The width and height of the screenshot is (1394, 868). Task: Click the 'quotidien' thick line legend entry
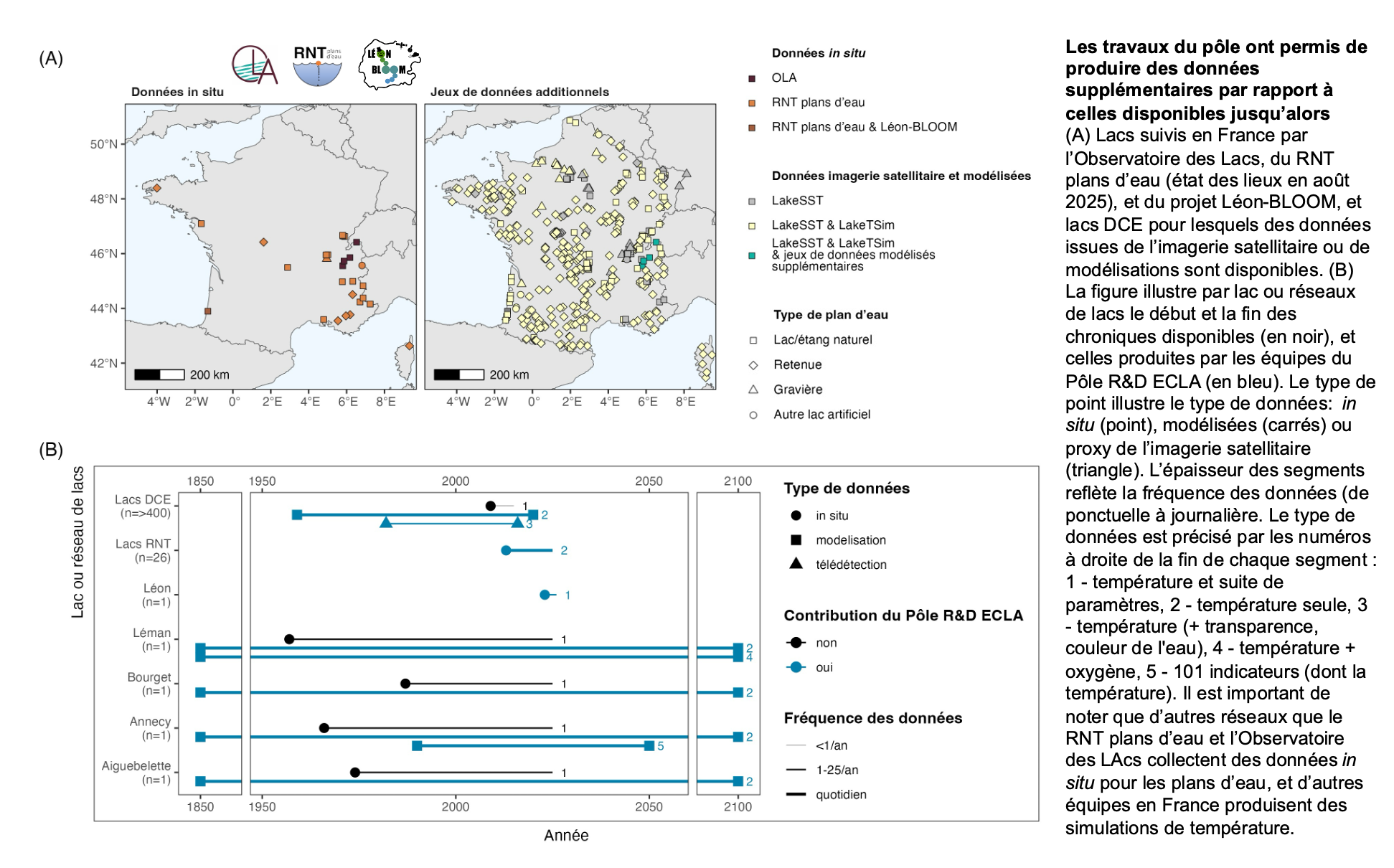[796, 795]
